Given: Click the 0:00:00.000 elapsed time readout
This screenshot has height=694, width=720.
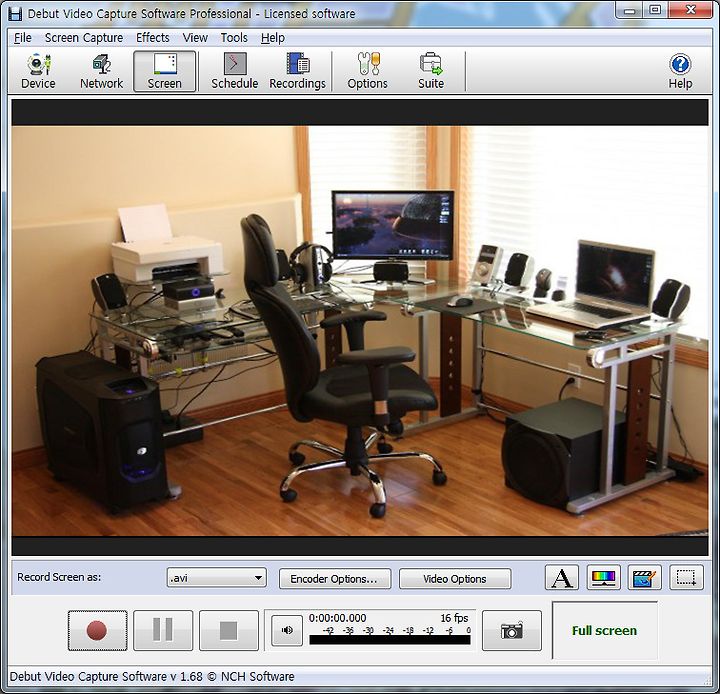Looking at the screenshot, I should tap(338, 618).
